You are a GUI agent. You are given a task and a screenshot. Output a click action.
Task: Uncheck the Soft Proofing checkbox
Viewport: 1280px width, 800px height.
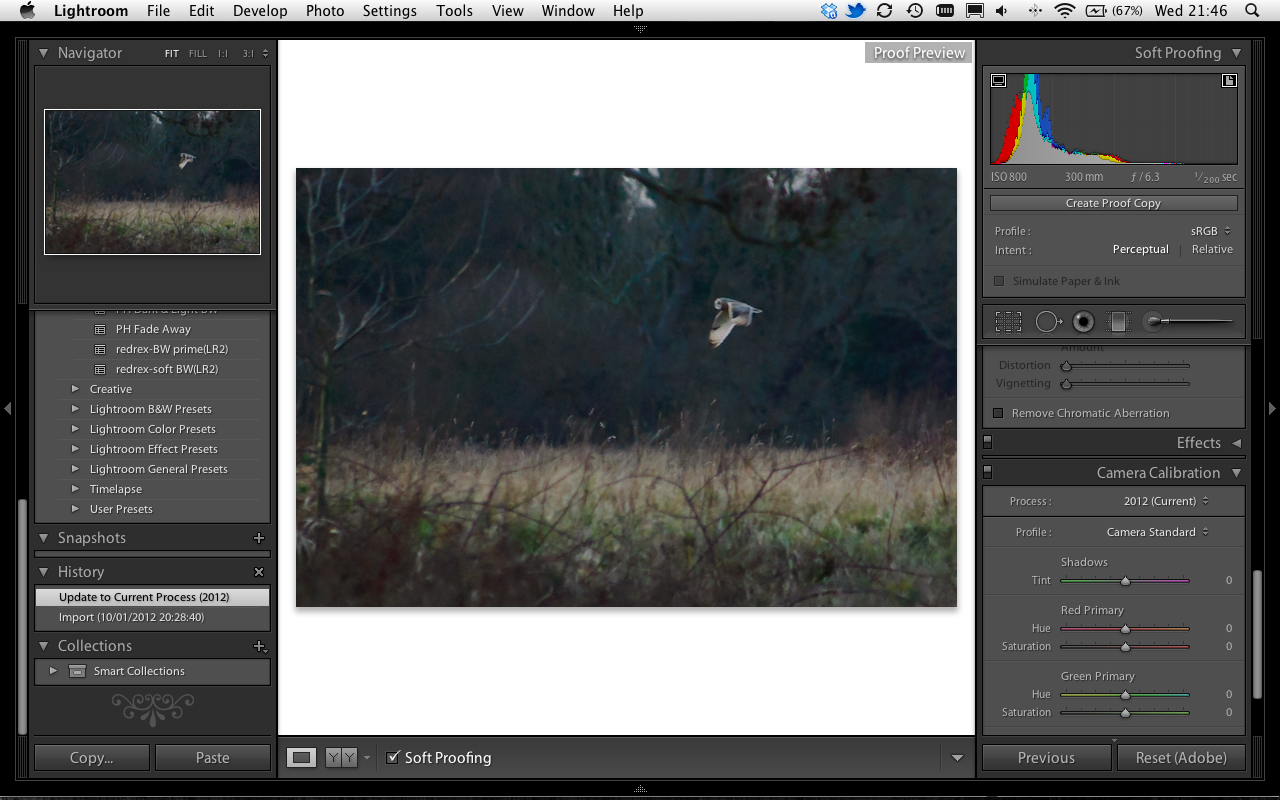click(x=393, y=757)
